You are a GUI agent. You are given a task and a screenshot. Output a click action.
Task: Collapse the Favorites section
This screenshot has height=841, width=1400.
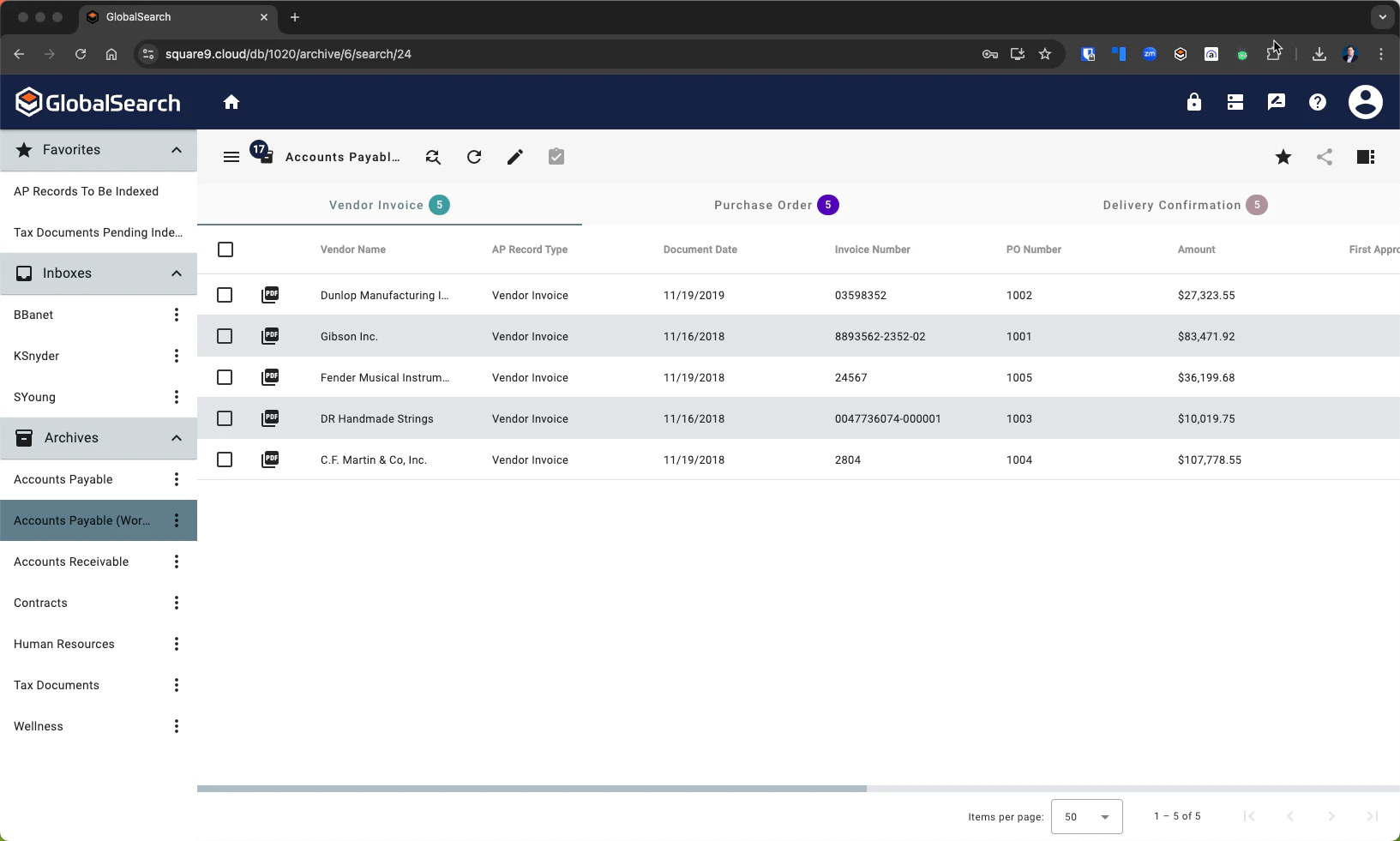tap(176, 150)
